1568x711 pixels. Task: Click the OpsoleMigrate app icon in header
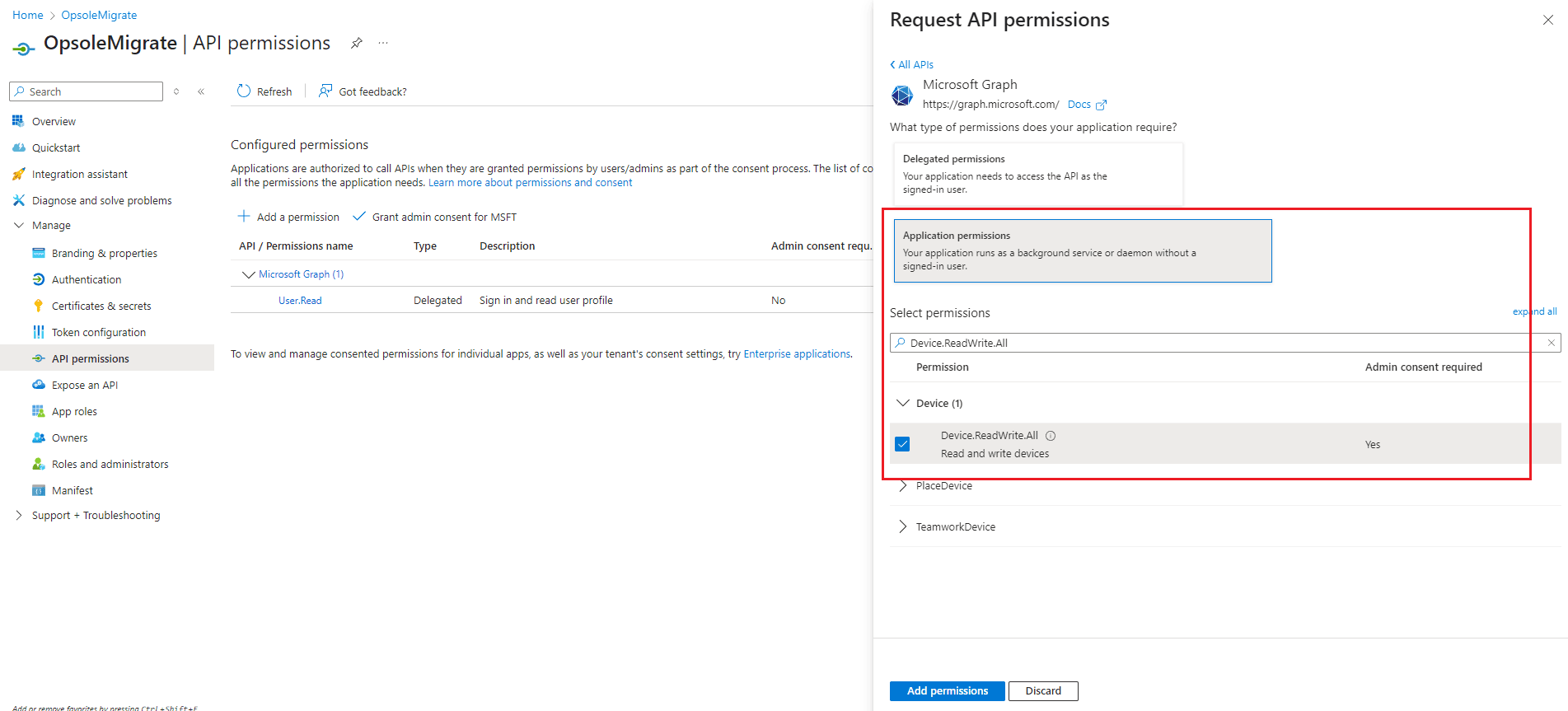point(24,49)
